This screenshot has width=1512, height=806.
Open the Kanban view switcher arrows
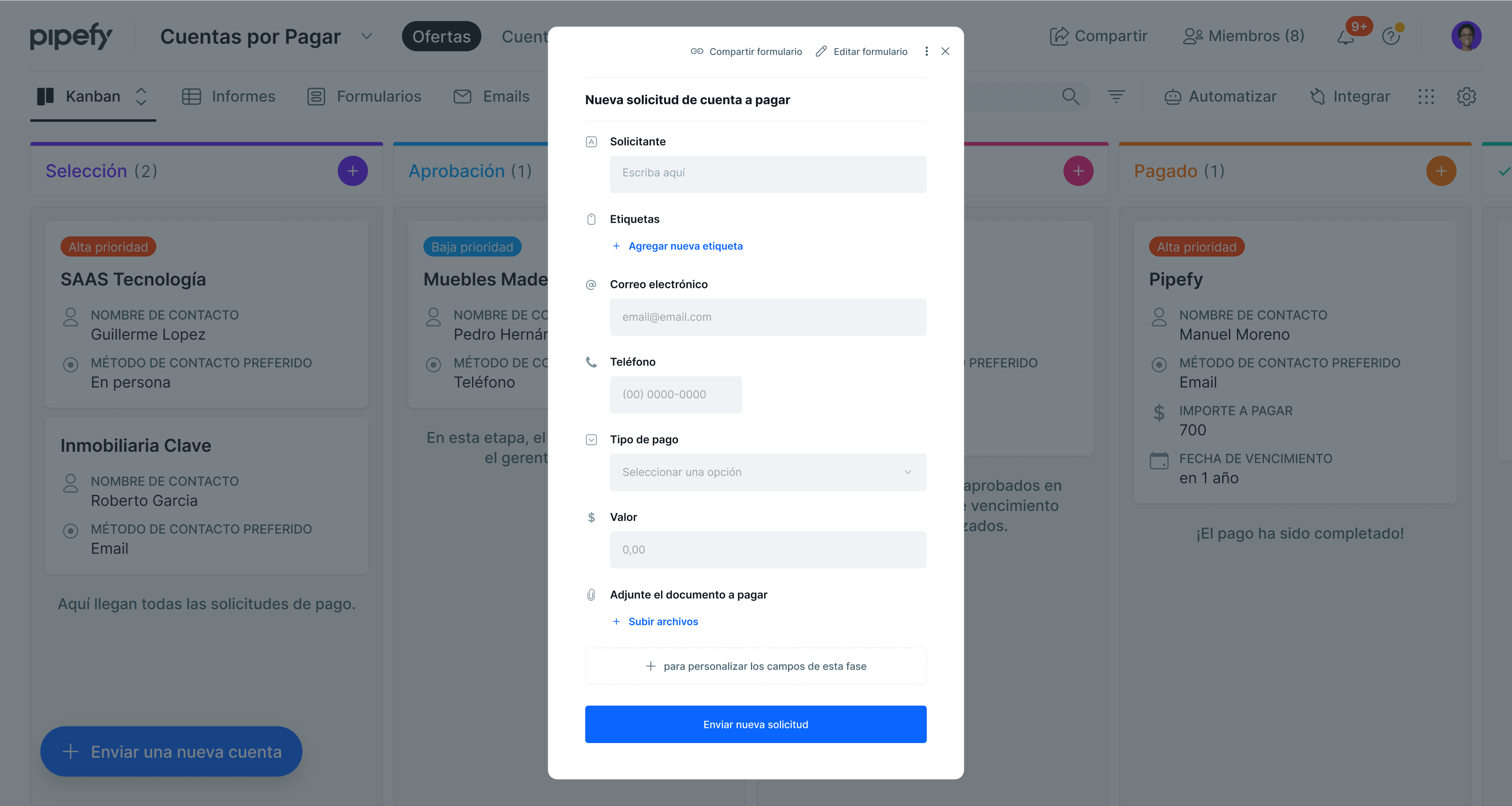tap(141, 97)
